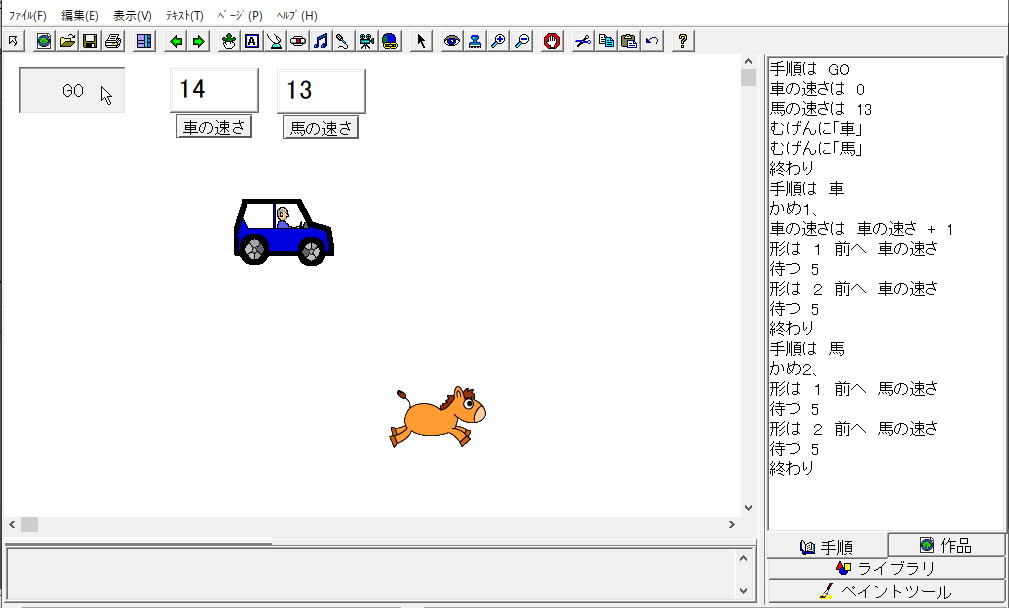The height and width of the screenshot is (608, 1009).
Task: Go to previous page with green left arrow
Action: pyautogui.click(x=176, y=41)
